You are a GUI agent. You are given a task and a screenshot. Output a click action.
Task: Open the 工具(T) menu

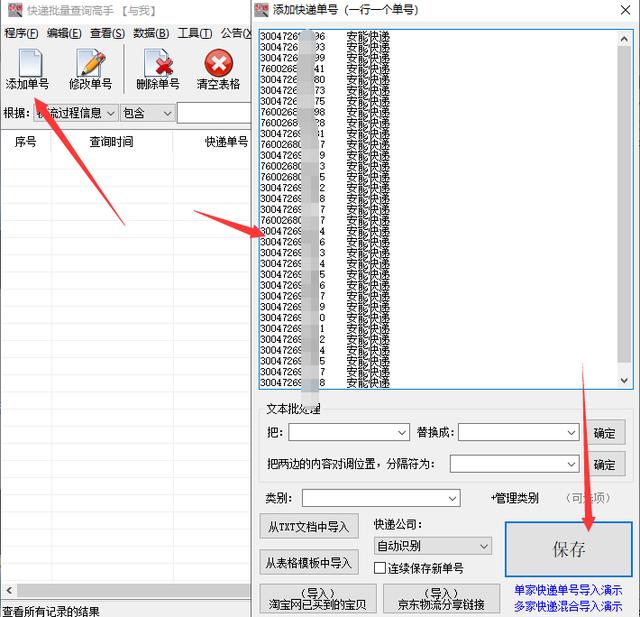tap(195, 33)
